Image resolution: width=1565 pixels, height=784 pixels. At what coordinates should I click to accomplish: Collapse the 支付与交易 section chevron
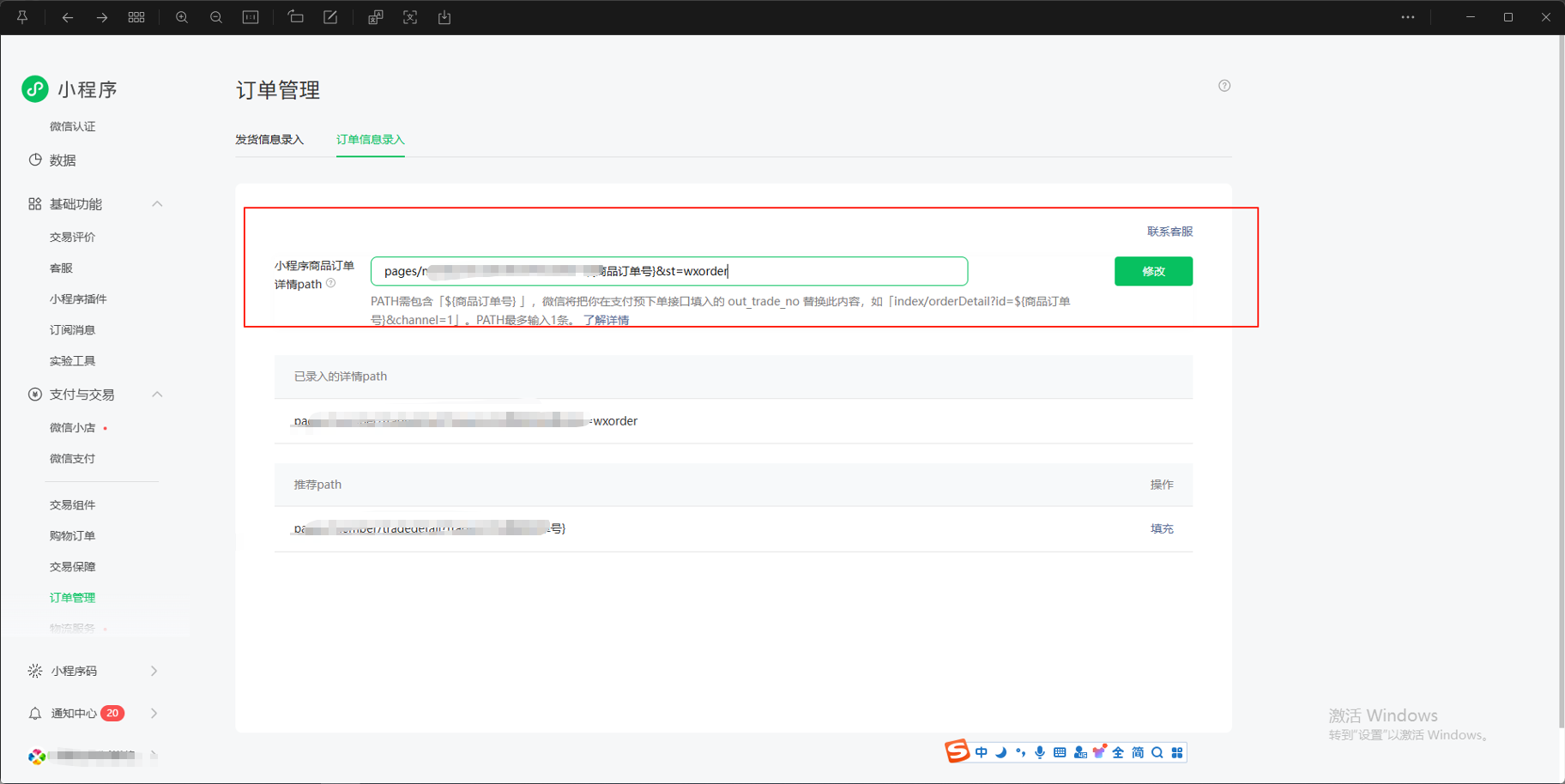pos(157,395)
